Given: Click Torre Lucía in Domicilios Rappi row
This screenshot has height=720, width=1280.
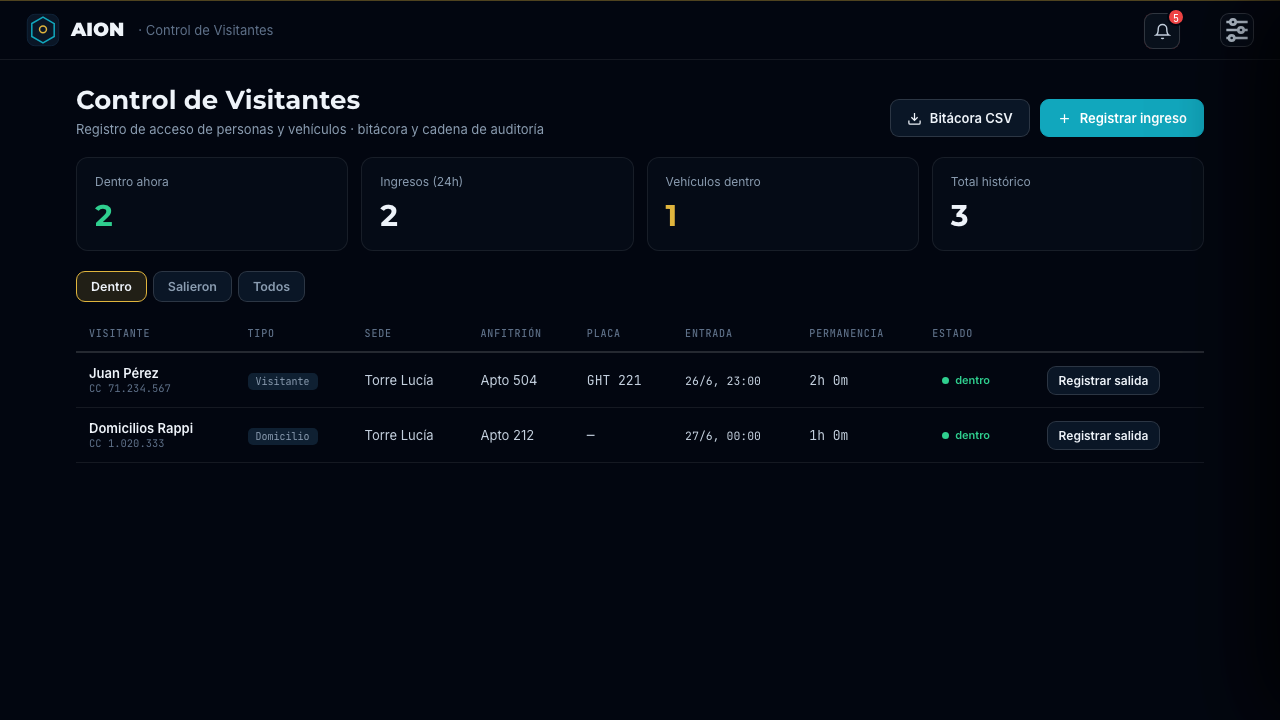Looking at the screenshot, I should (399, 436).
